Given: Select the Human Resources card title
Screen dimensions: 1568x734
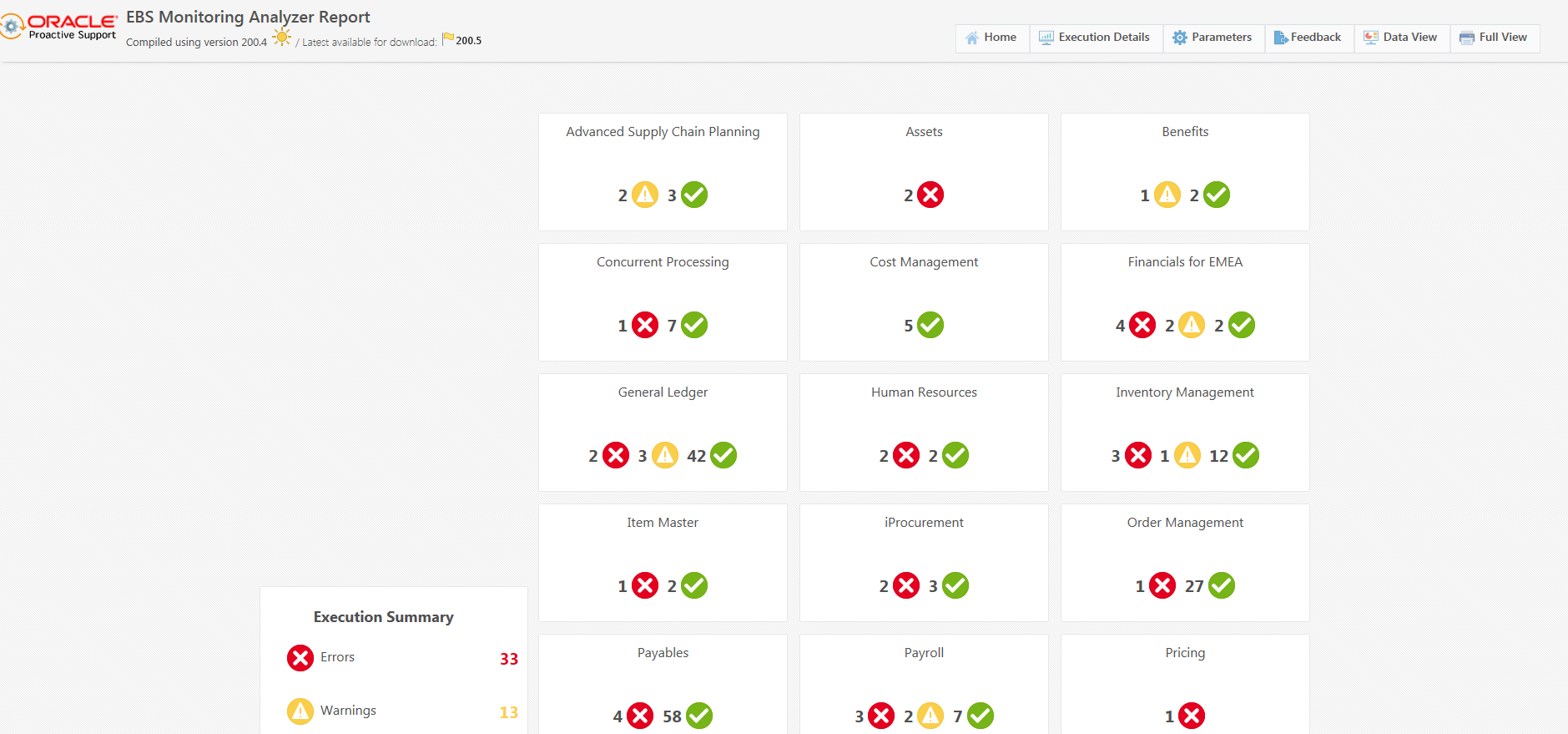Looking at the screenshot, I should coord(924,392).
